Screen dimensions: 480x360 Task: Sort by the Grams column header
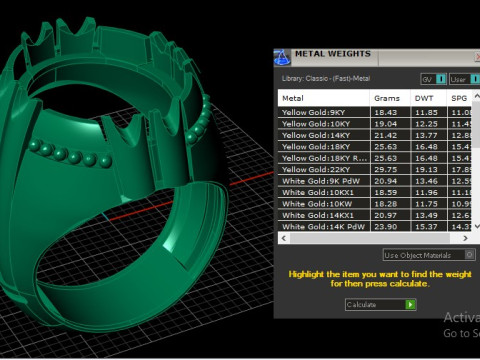(390, 98)
